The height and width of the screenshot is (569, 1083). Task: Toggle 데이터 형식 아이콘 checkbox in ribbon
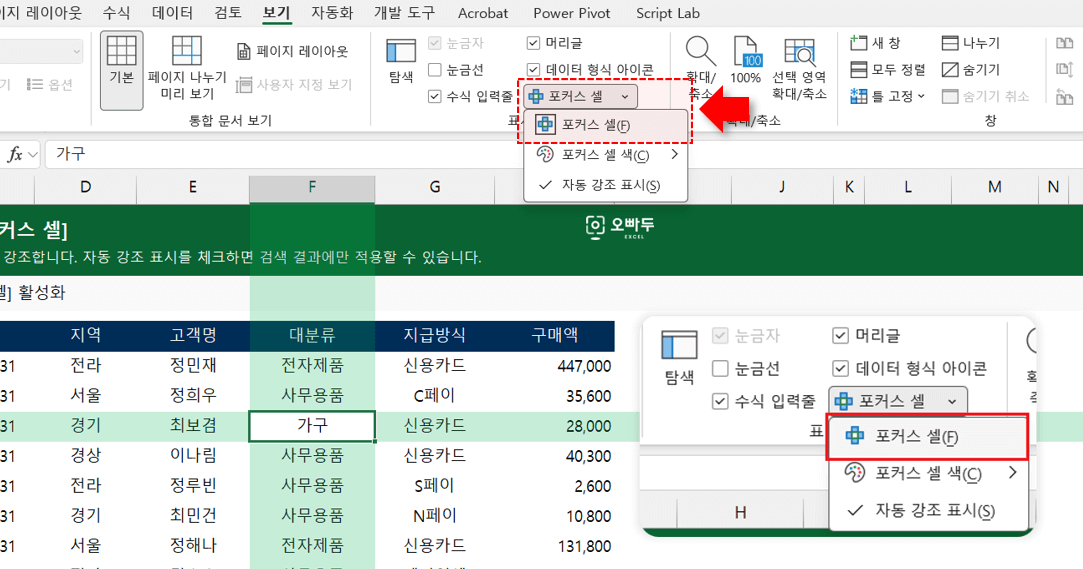(x=533, y=70)
